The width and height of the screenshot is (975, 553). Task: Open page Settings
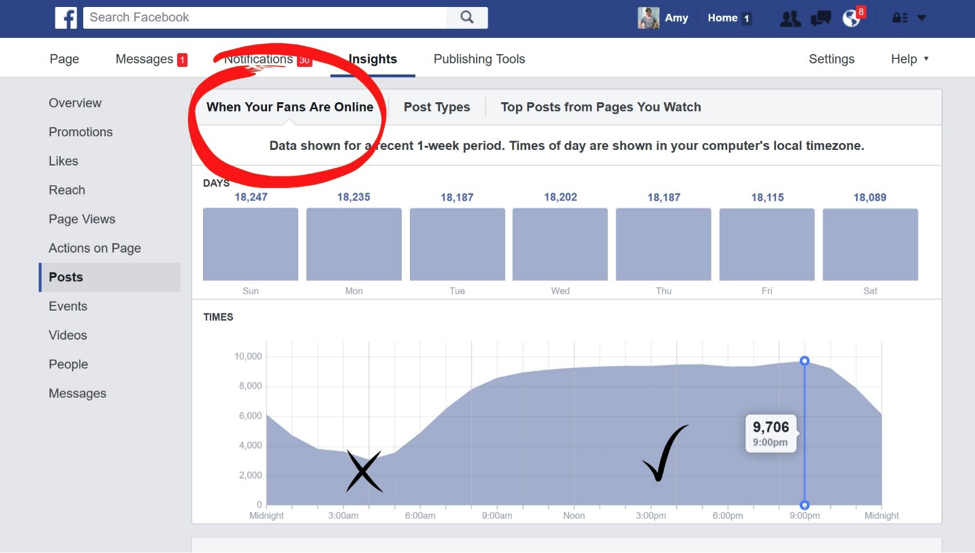pos(831,58)
